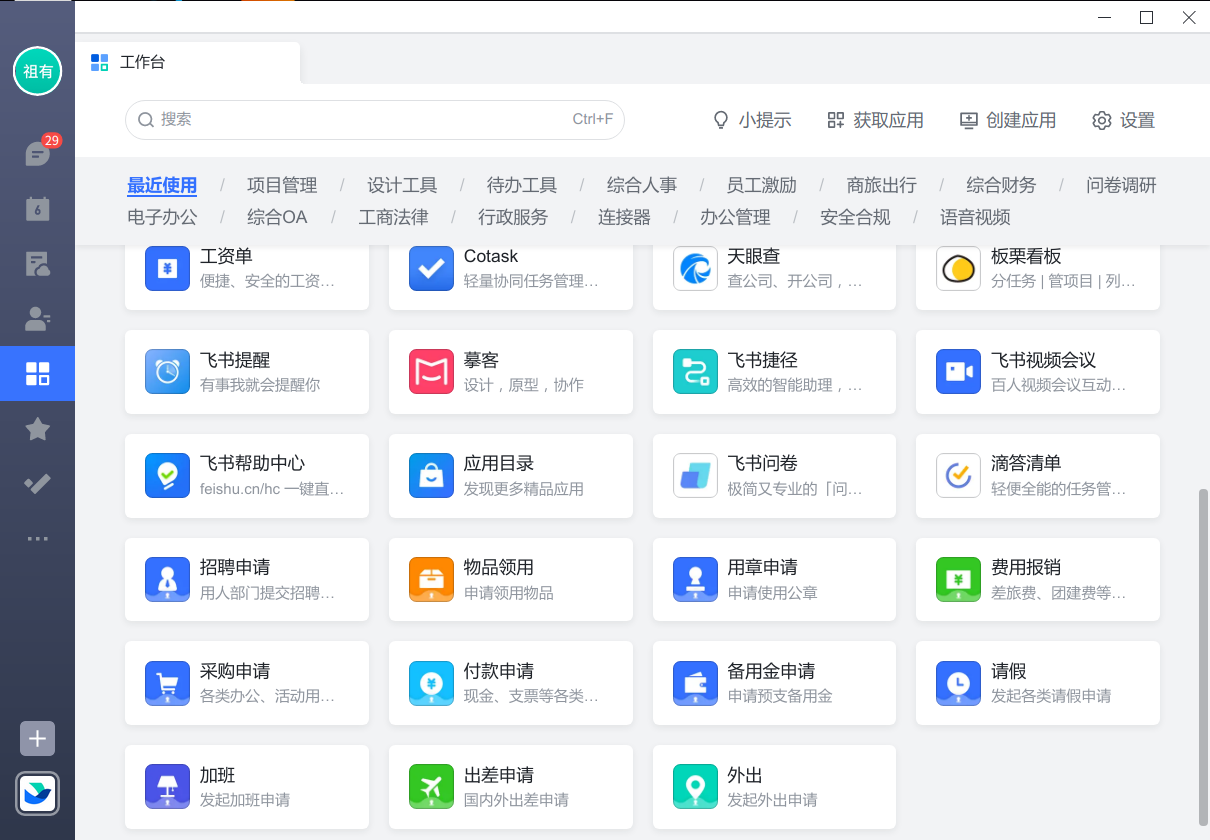Open the 用章申请 stamp icon

click(695, 580)
